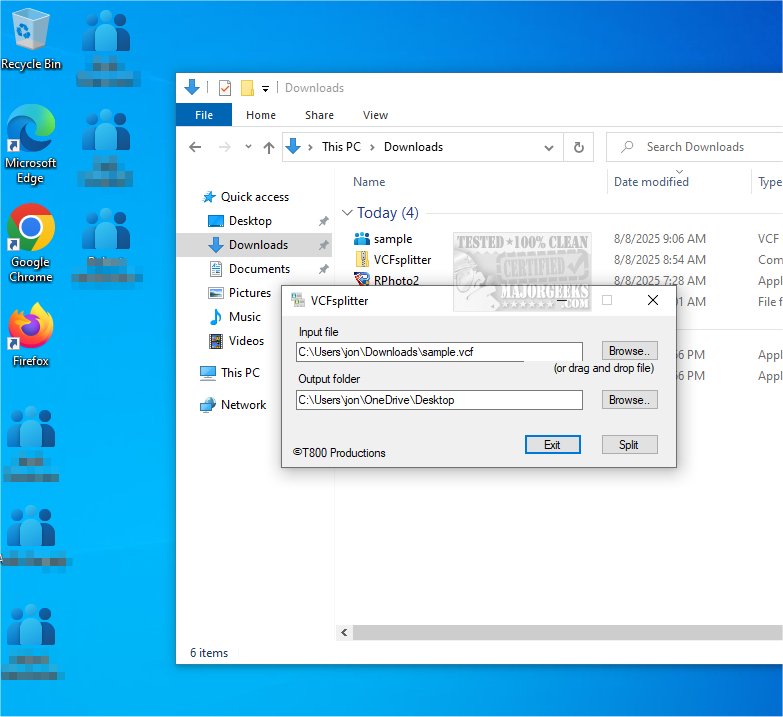Click the Input file path field
This screenshot has height=717, width=783.
[439, 352]
